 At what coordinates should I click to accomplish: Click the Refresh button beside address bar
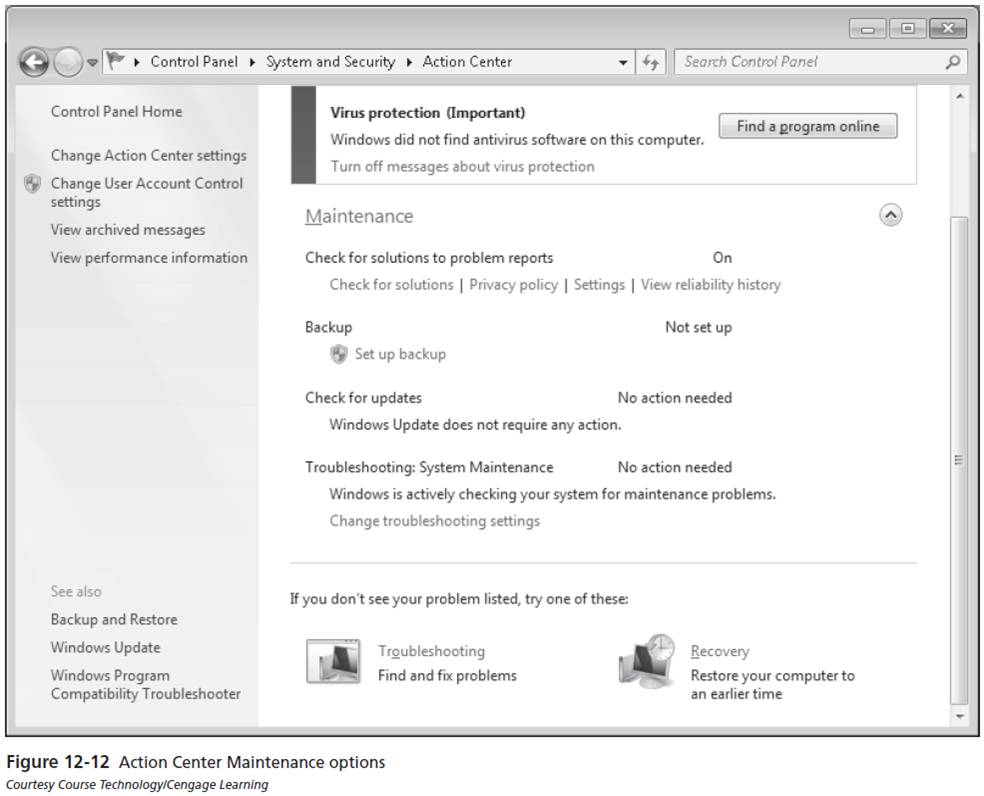pos(651,62)
